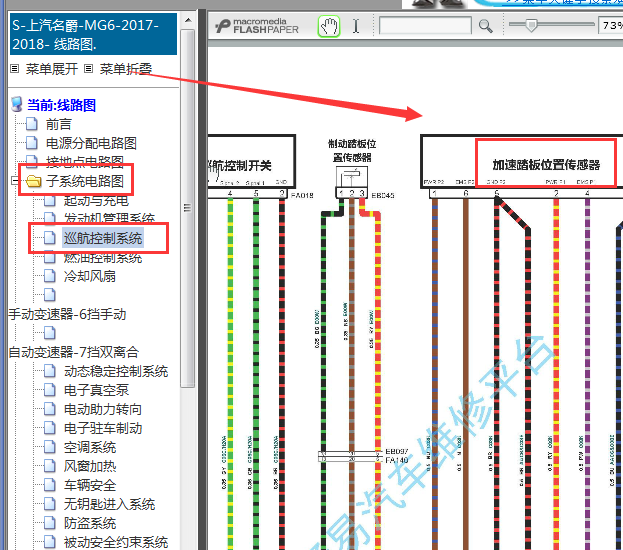Select the 子系统电路图 folder label
Image resolution: width=623 pixels, height=550 pixels.
coord(85,181)
